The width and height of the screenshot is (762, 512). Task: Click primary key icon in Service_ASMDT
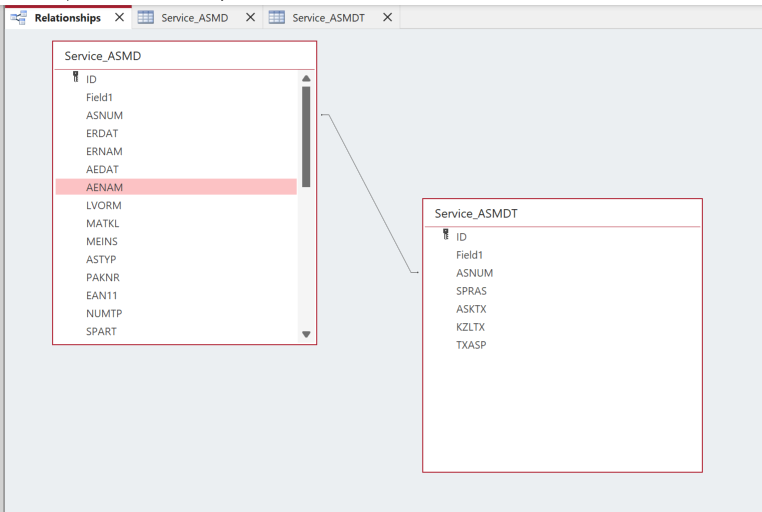tap(445, 236)
